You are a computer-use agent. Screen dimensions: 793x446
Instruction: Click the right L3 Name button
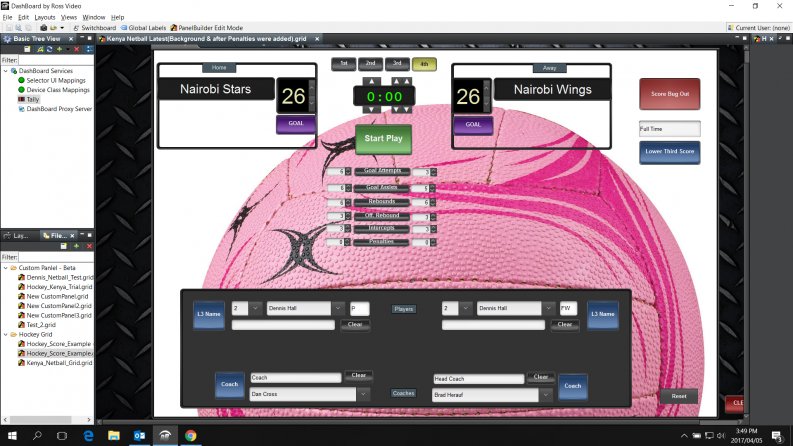pyautogui.click(x=603, y=315)
